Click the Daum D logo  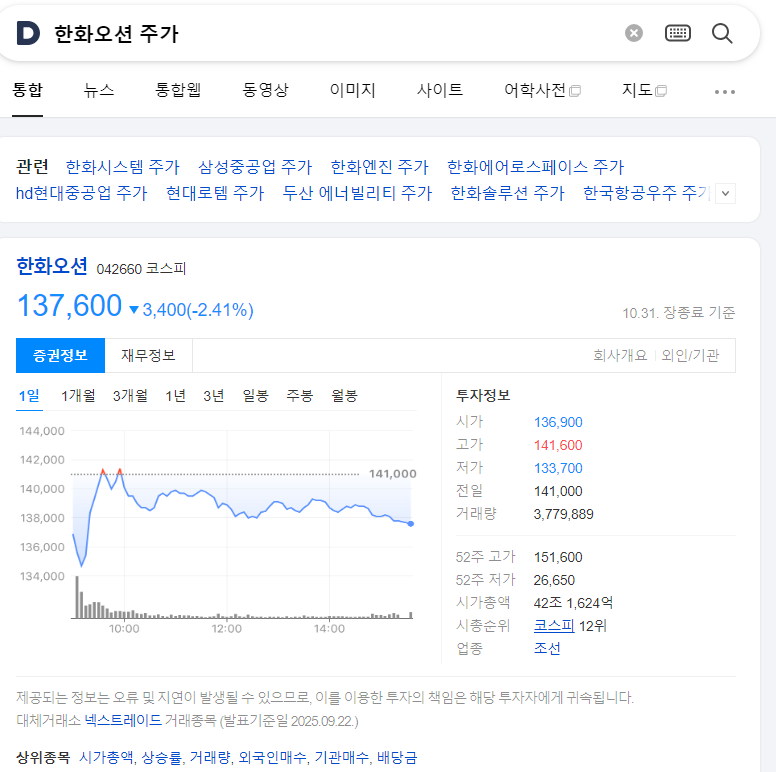pyautogui.click(x=28, y=33)
